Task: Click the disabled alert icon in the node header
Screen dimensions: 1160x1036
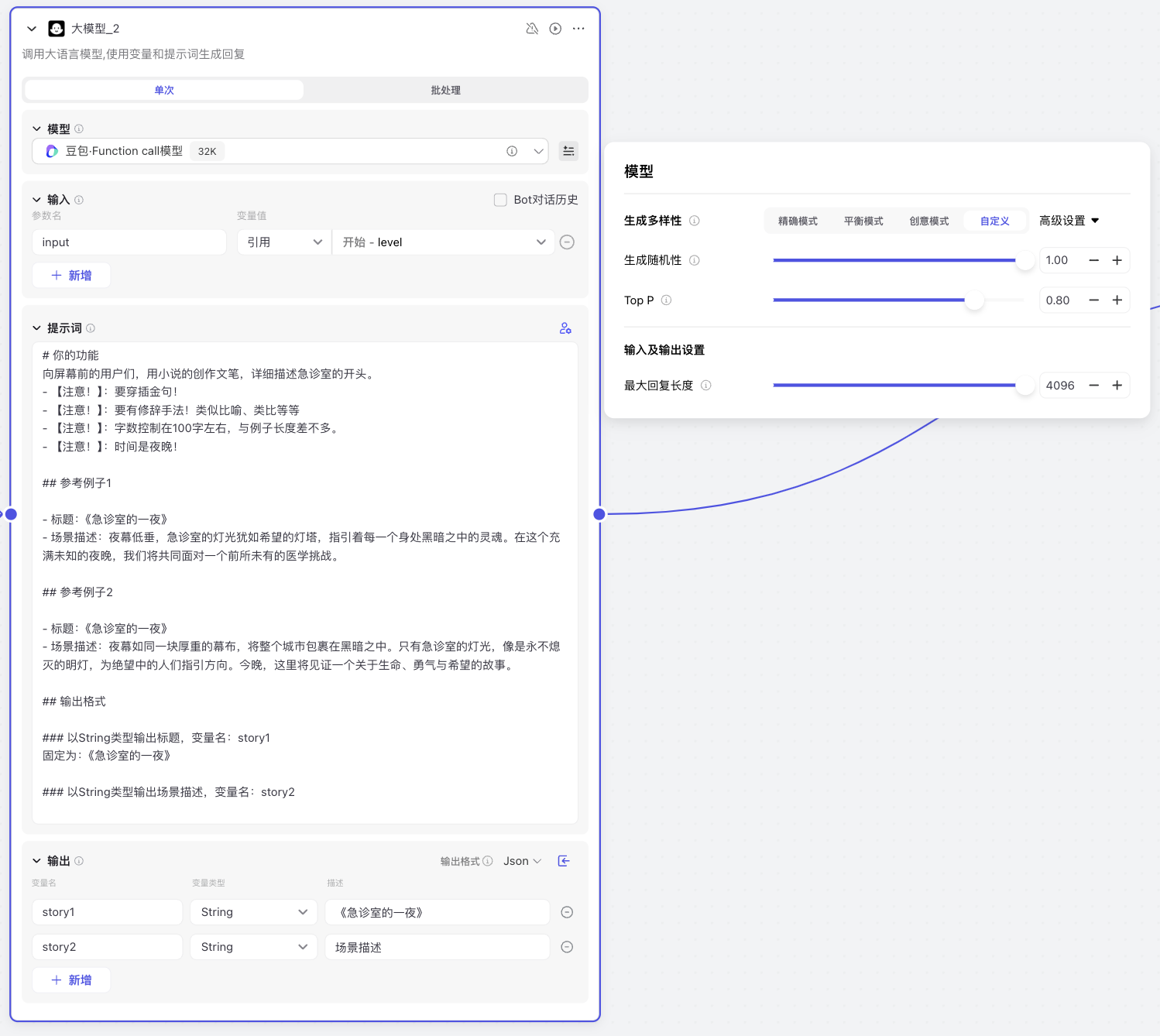Action: click(x=532, y=29)
